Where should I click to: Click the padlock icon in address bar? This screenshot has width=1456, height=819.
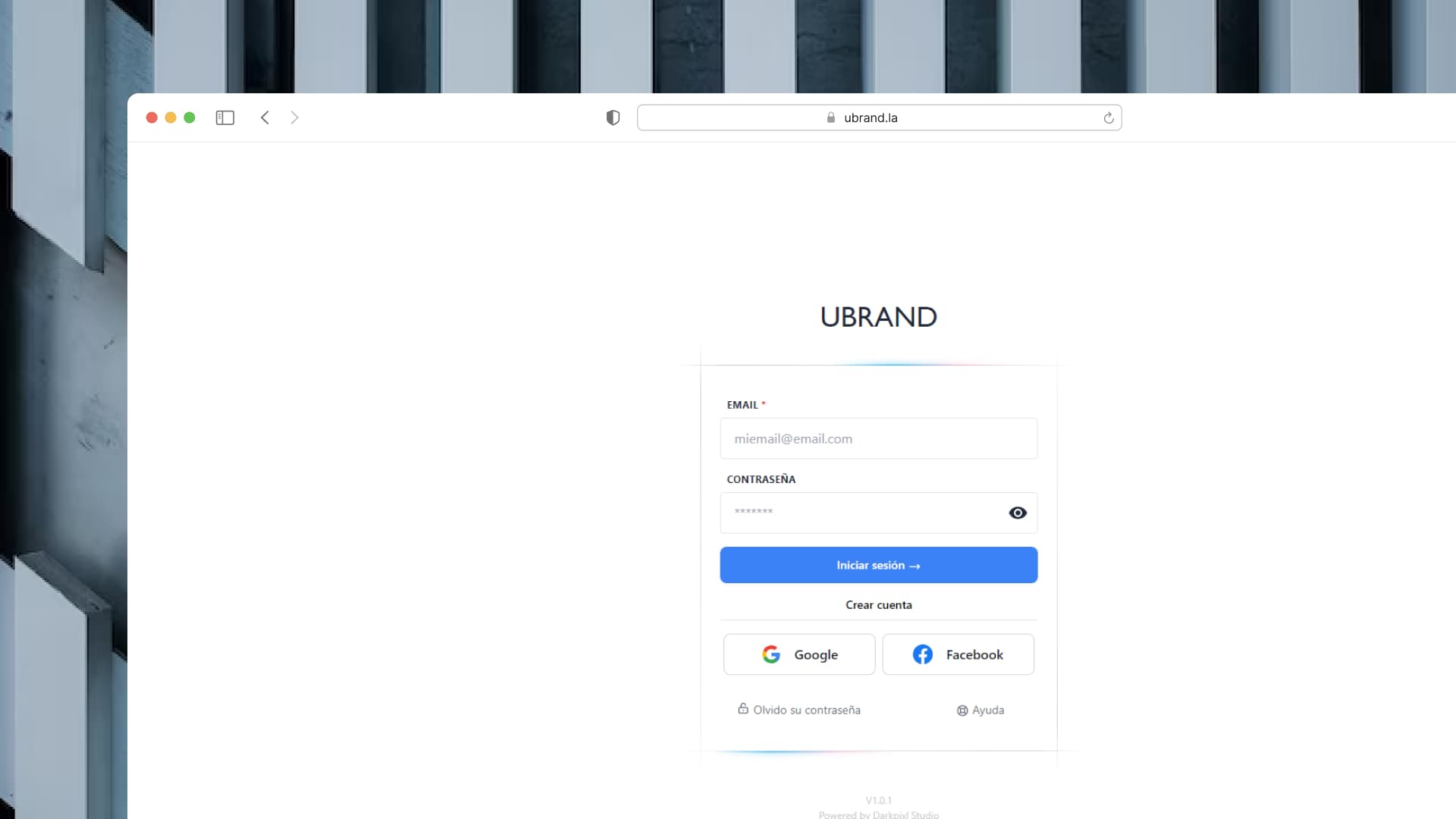(x=830, y=118)
